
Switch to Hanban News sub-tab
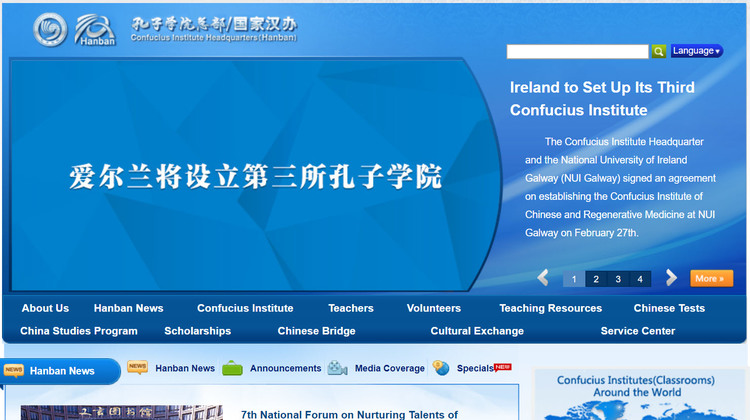click(185, 368)
